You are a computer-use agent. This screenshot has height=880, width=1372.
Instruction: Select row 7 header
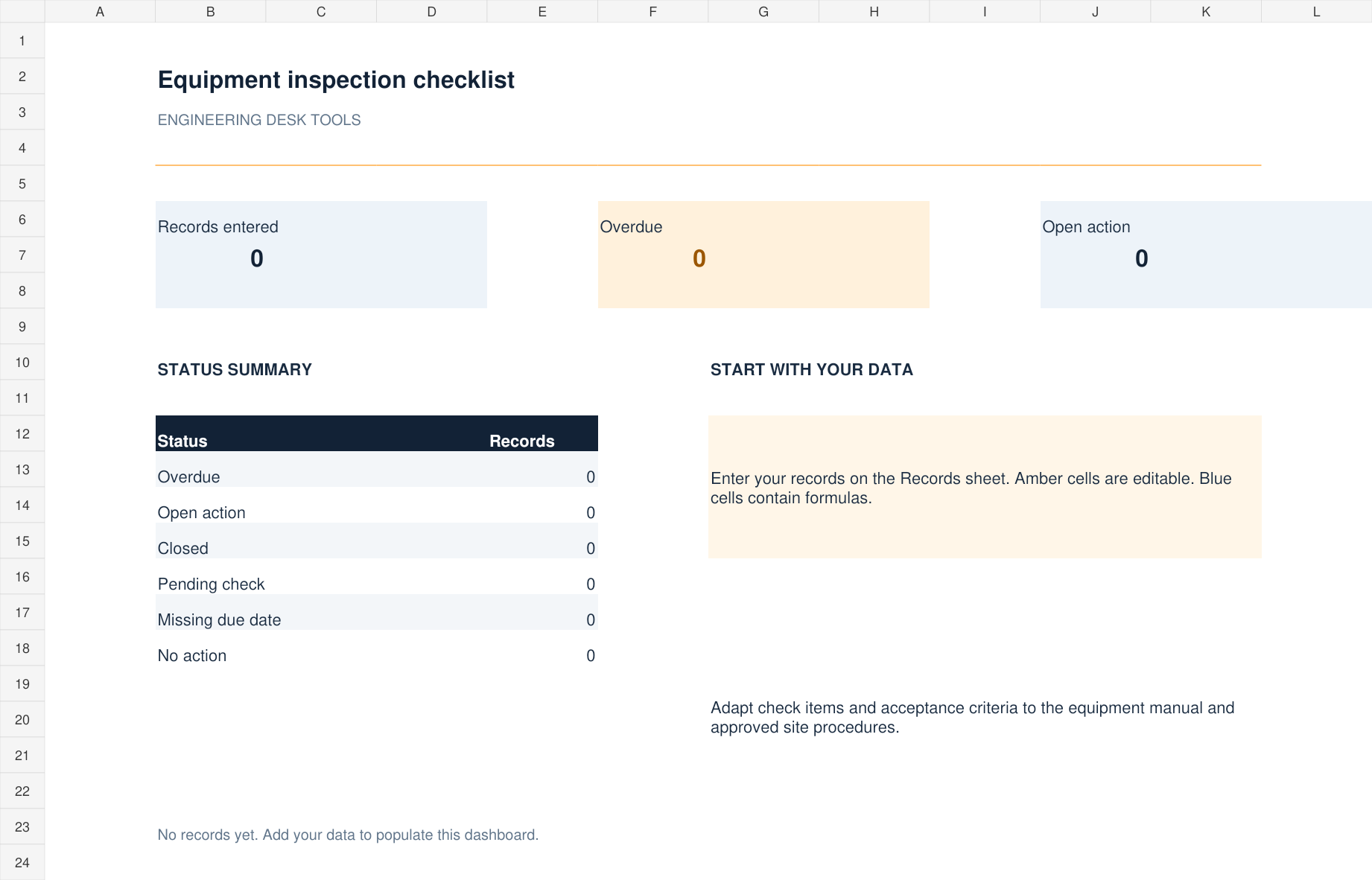click(22, 255)
